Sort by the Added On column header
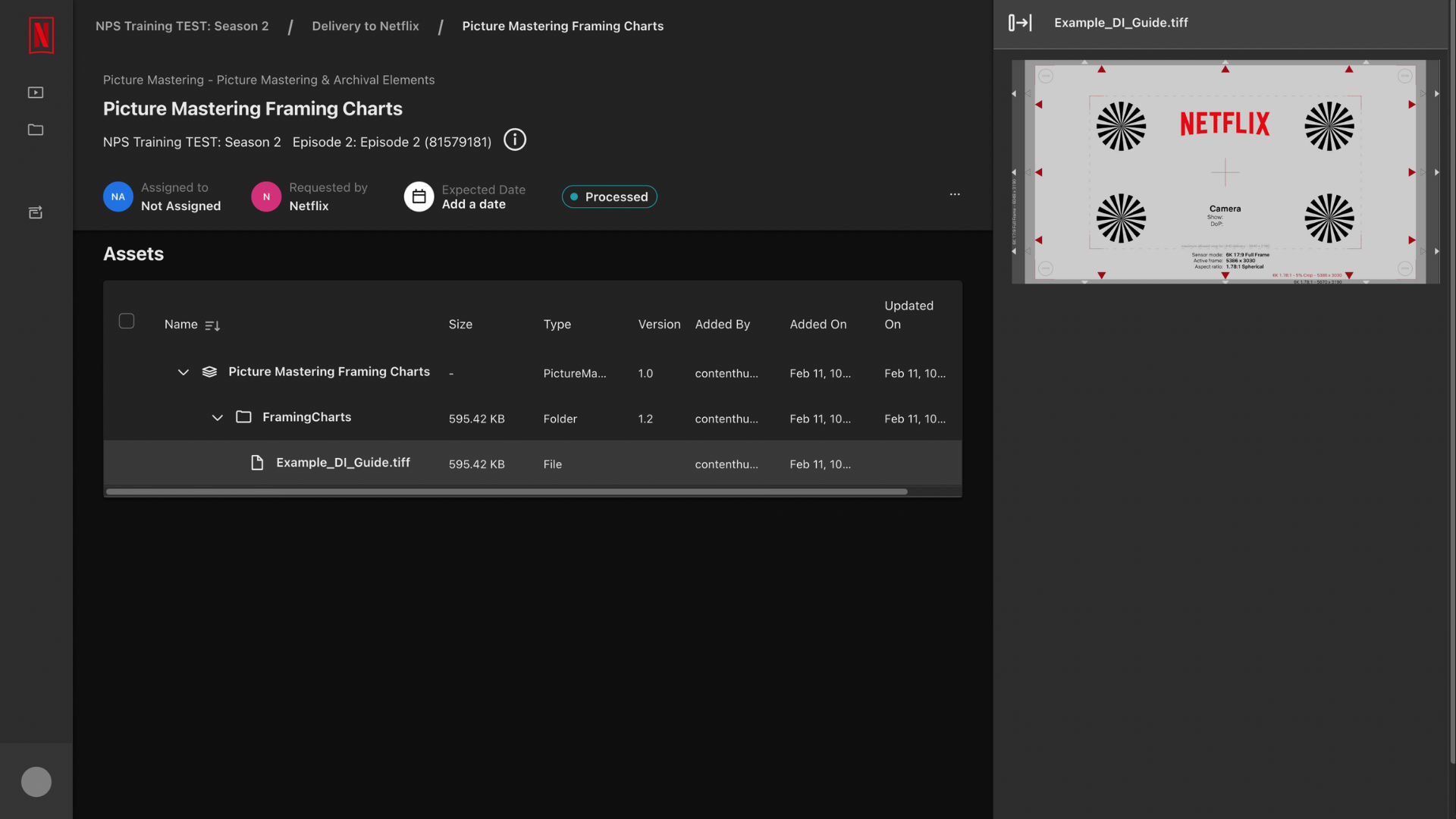Image resolution: width=1456 pixels, height=819 pixels. coord(818,325)
